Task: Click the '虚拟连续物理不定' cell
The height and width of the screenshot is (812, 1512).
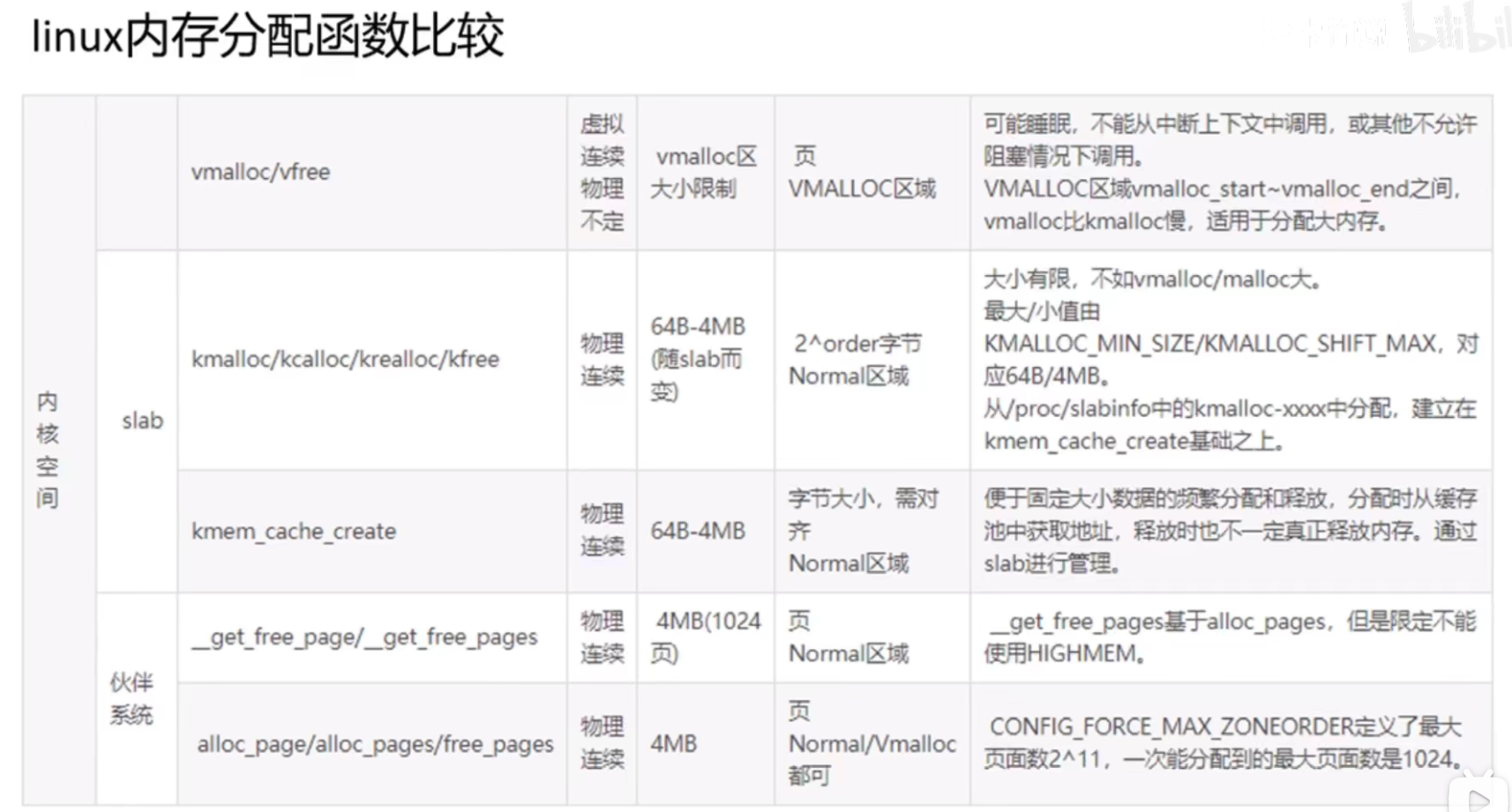Action: point(602,173)
